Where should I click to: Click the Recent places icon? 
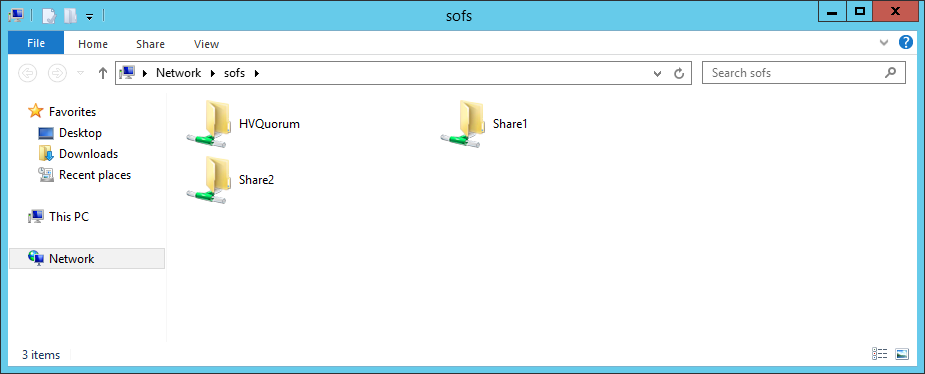[46, 174]
